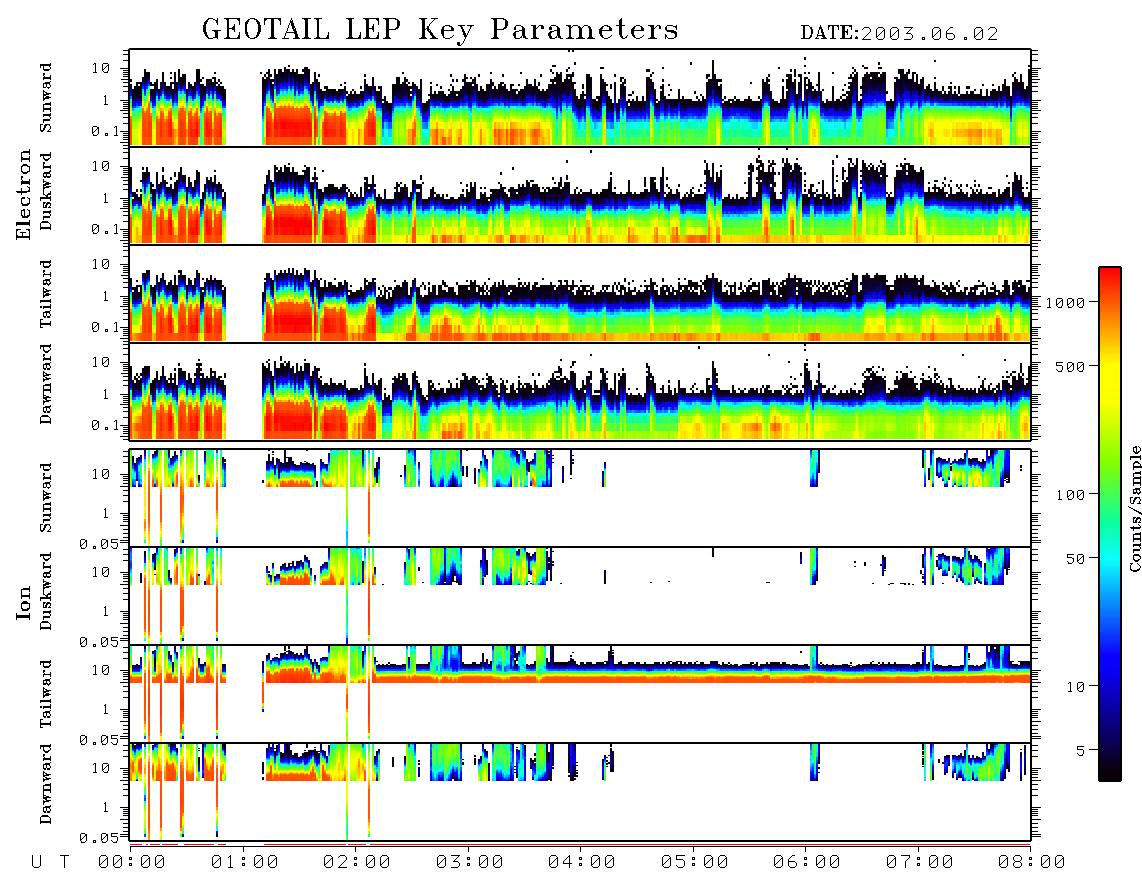Click the 'U T' time axis label
This screenshot has height=880, width=1142.
(x=50, y=862)
